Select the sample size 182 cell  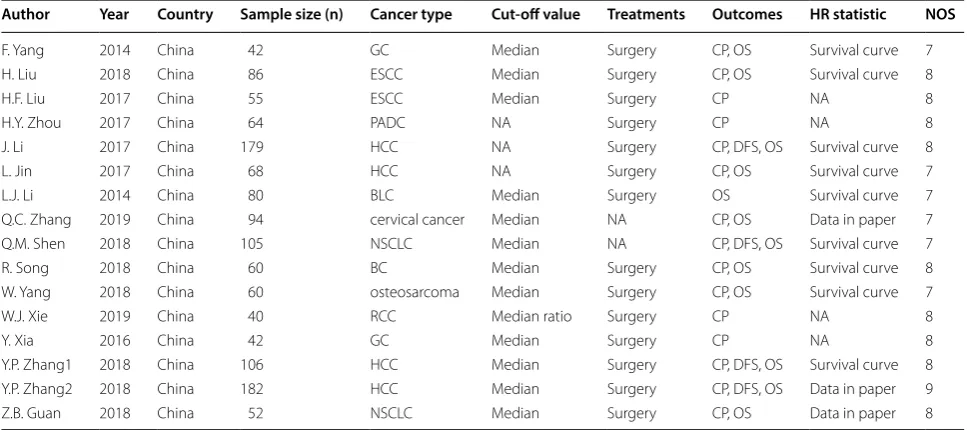click(252, 389)
